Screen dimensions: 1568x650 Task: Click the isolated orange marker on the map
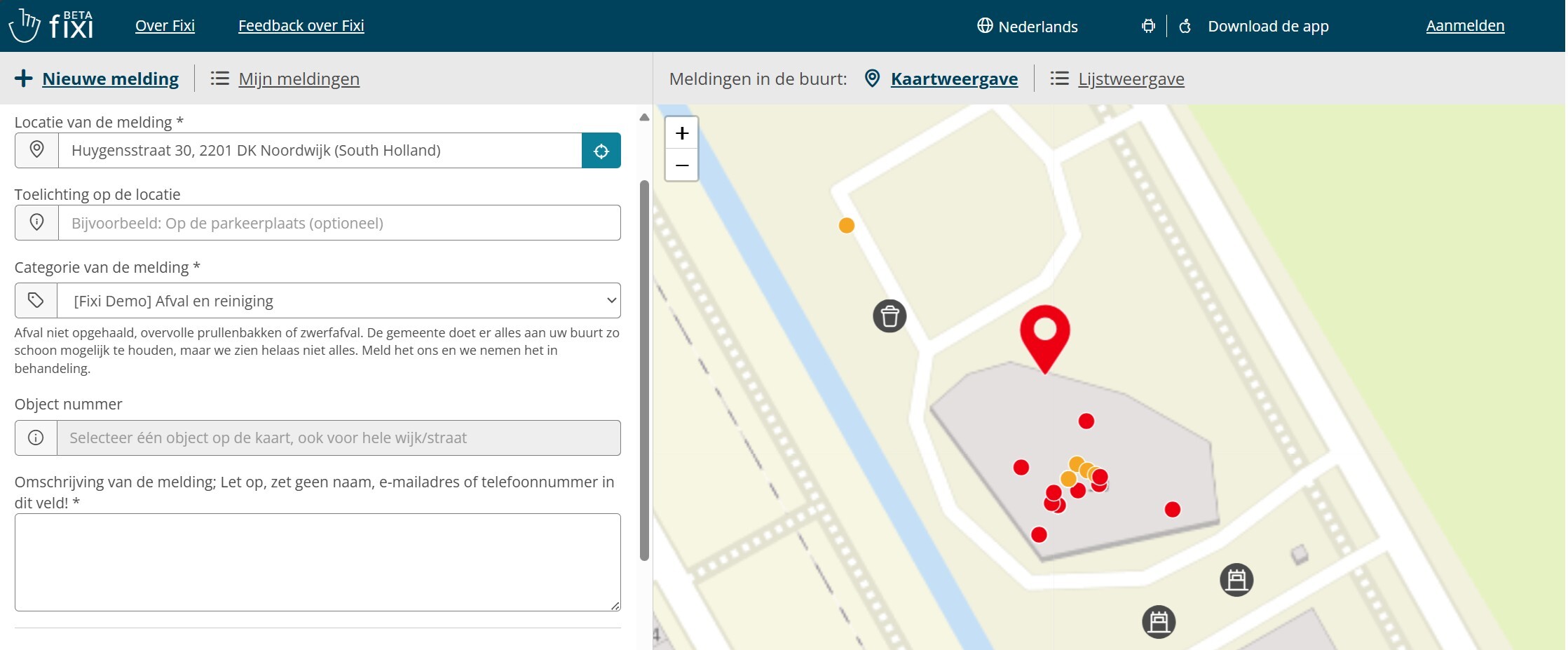(x=847, y=226)
